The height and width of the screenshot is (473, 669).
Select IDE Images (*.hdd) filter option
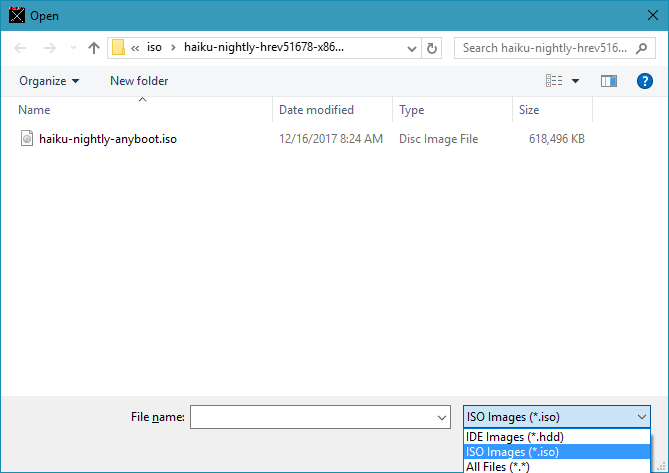(514, 437)
